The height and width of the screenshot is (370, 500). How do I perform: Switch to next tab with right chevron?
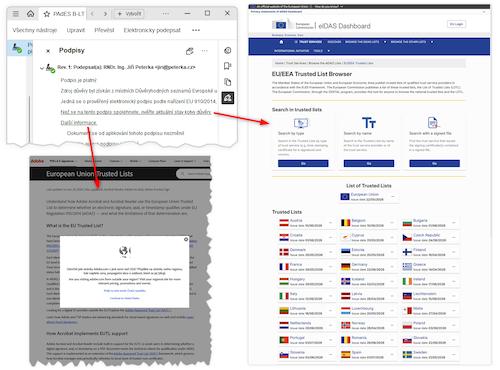105,14
